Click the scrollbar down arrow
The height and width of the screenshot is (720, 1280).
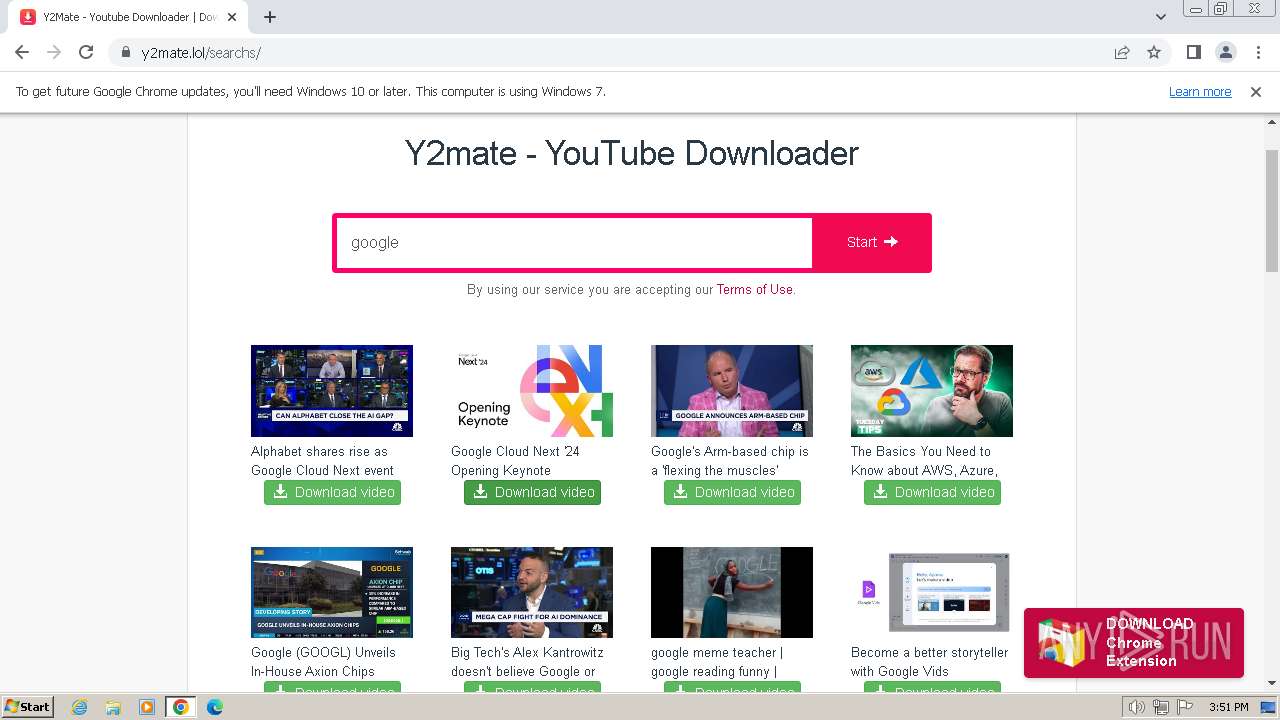coord(1272,683)
